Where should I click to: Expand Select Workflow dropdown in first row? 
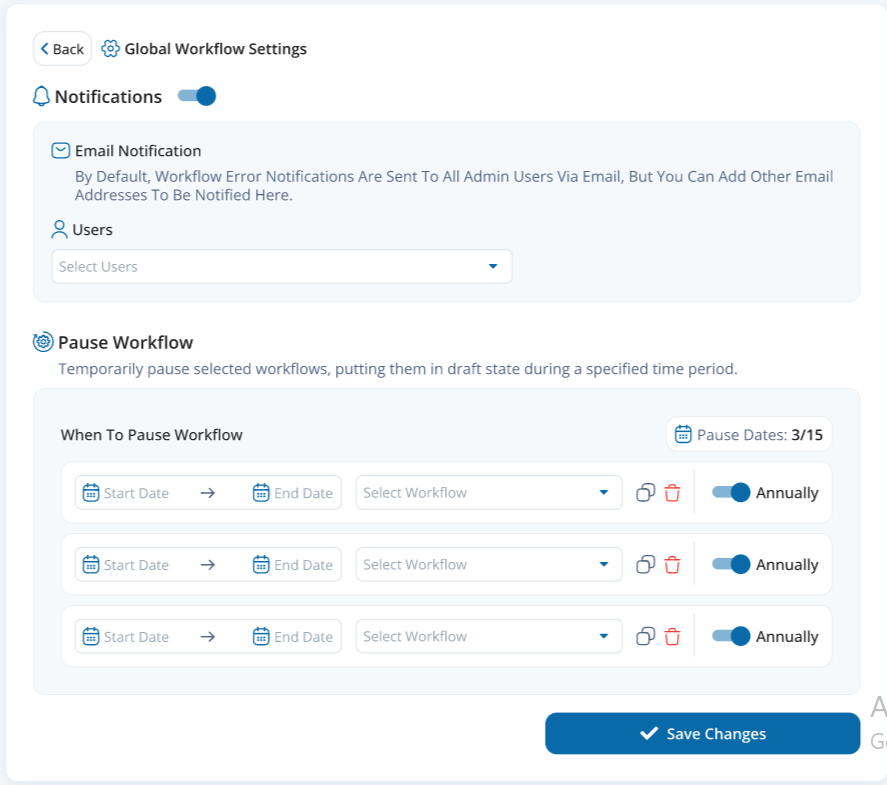coord(488,493)
